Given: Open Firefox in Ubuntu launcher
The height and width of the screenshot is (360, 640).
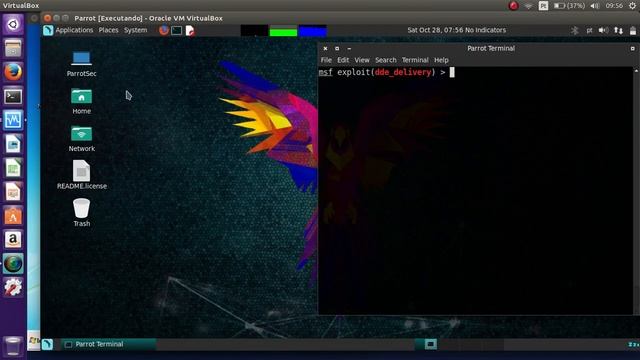Looking at the screenshot, I should [x=13, y=72].
